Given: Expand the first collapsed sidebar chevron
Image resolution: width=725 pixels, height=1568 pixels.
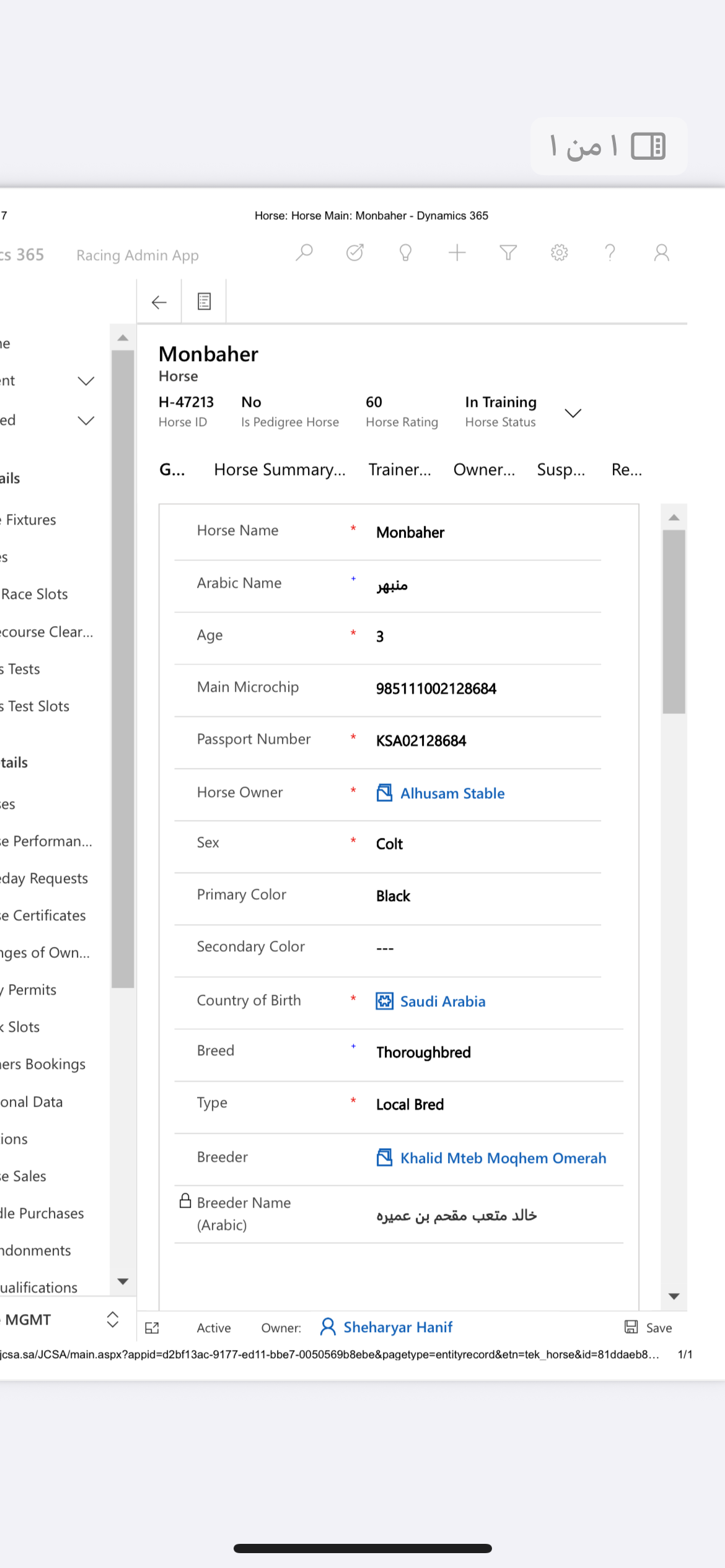Looking at the screenshot, I should coord(86,381).
